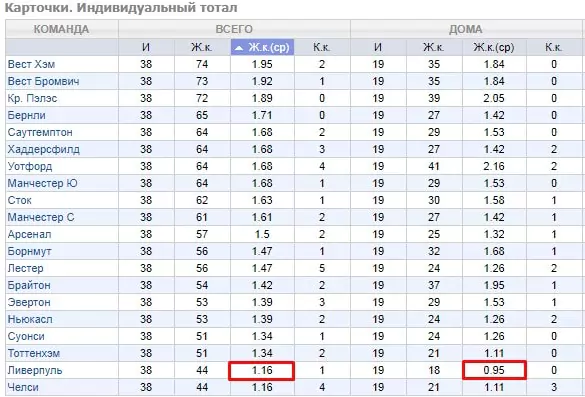
Task: Sort by Ж.к. column under ВСЕГО
Action: point(202,47)
